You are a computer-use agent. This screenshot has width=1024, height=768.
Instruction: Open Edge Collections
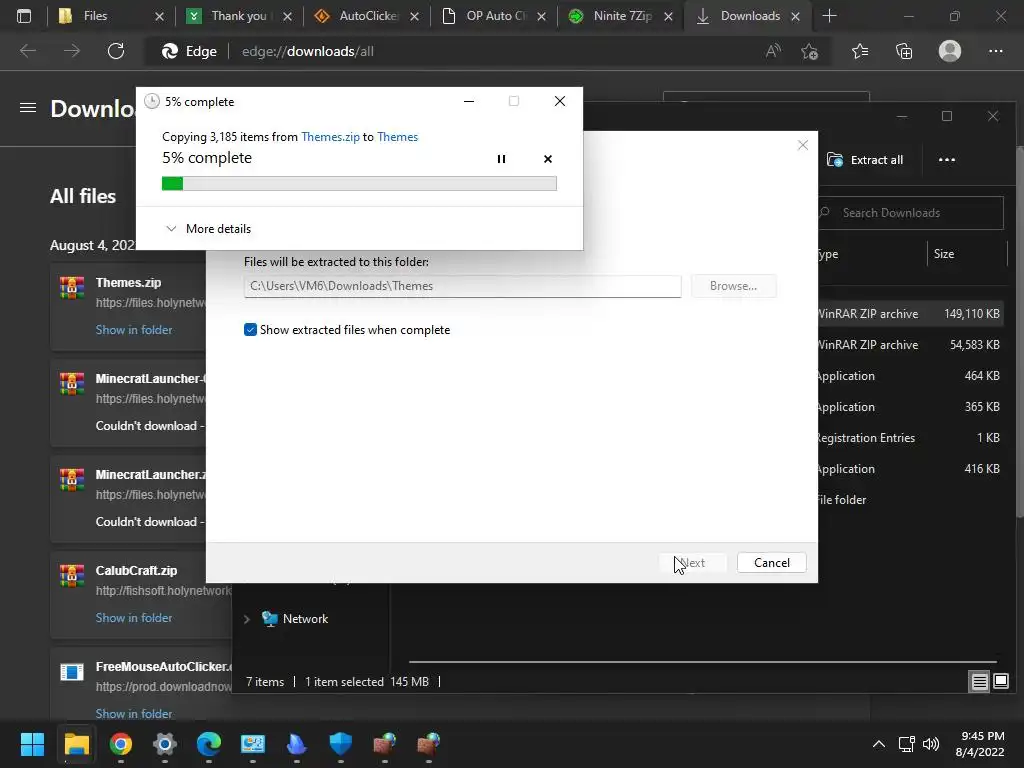904,51
